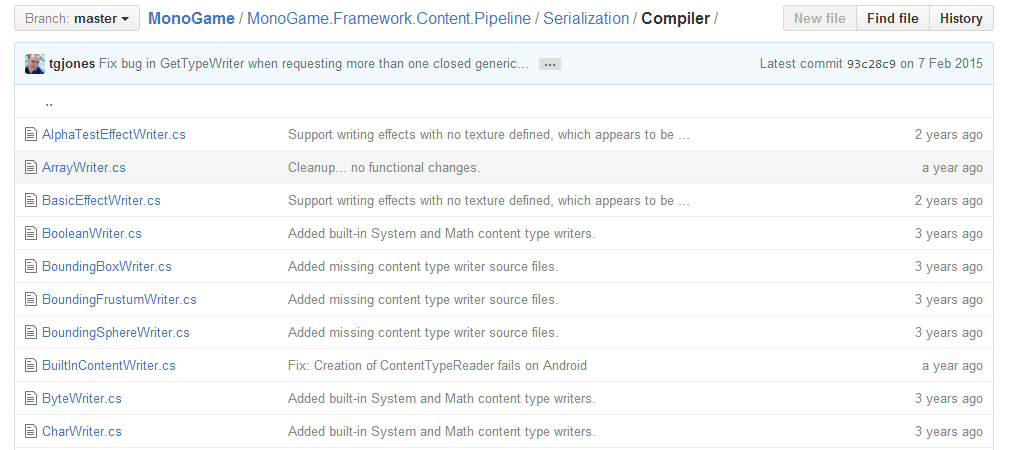The height and width of the screenshot is (450, 1011).
Task: Open BoundingSphereWriter.cs commit message link
Action: click(x=423, y=333)
